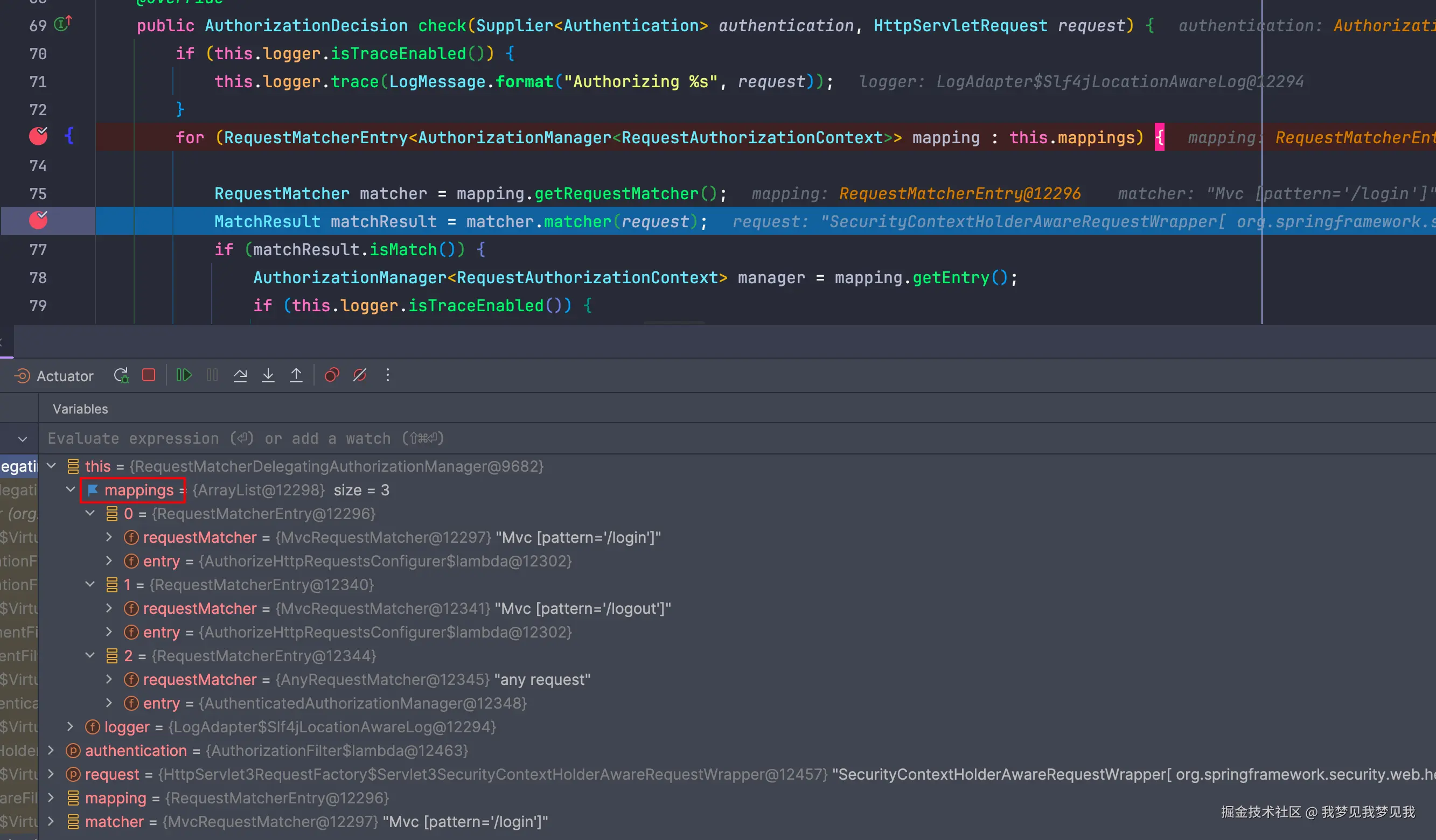Open the watch expression history dropdown chevron

pos(23,439)
